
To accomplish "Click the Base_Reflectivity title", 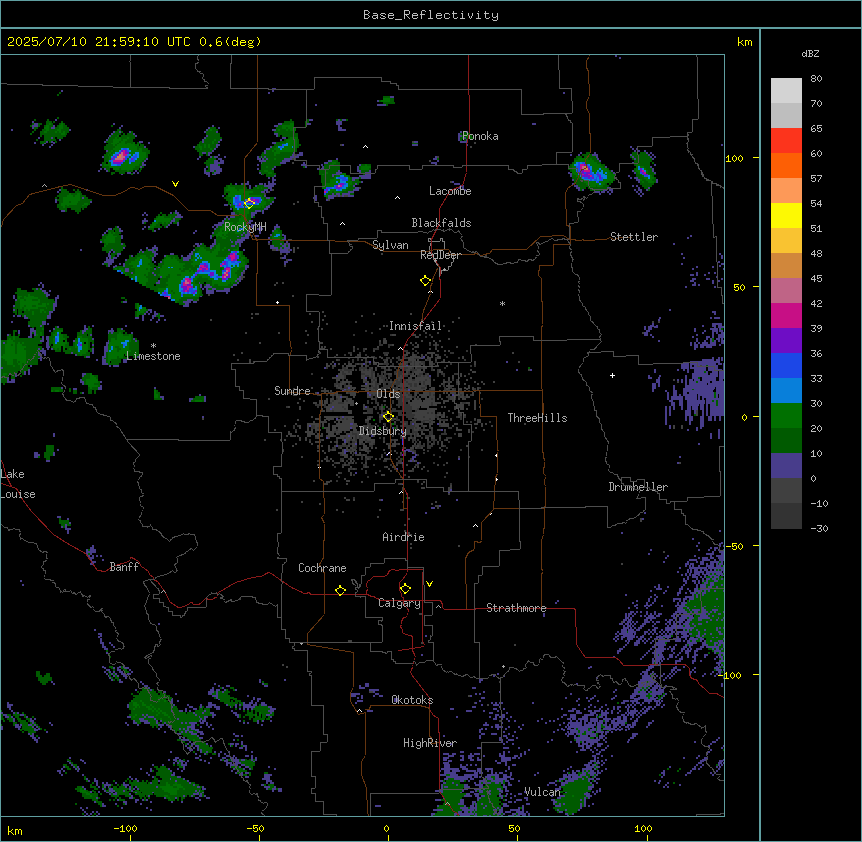I will [431, 15].
